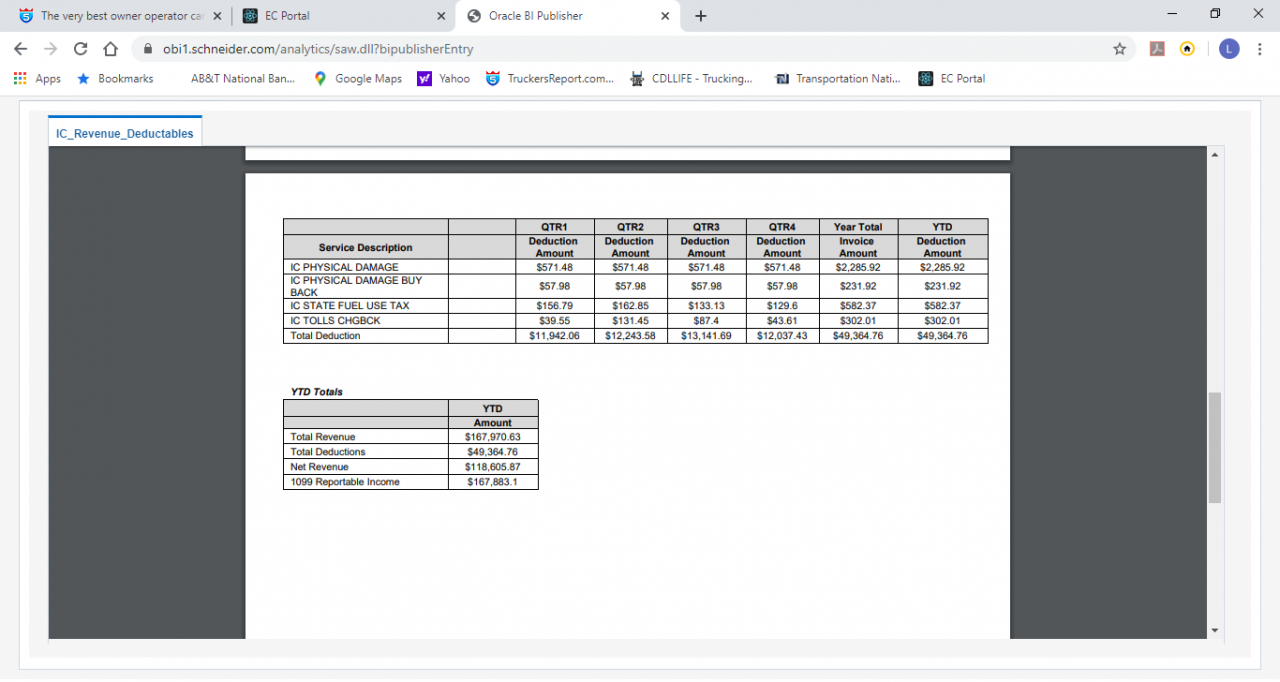
Task: Click the browser back arrow
Action: pos(20,49)
